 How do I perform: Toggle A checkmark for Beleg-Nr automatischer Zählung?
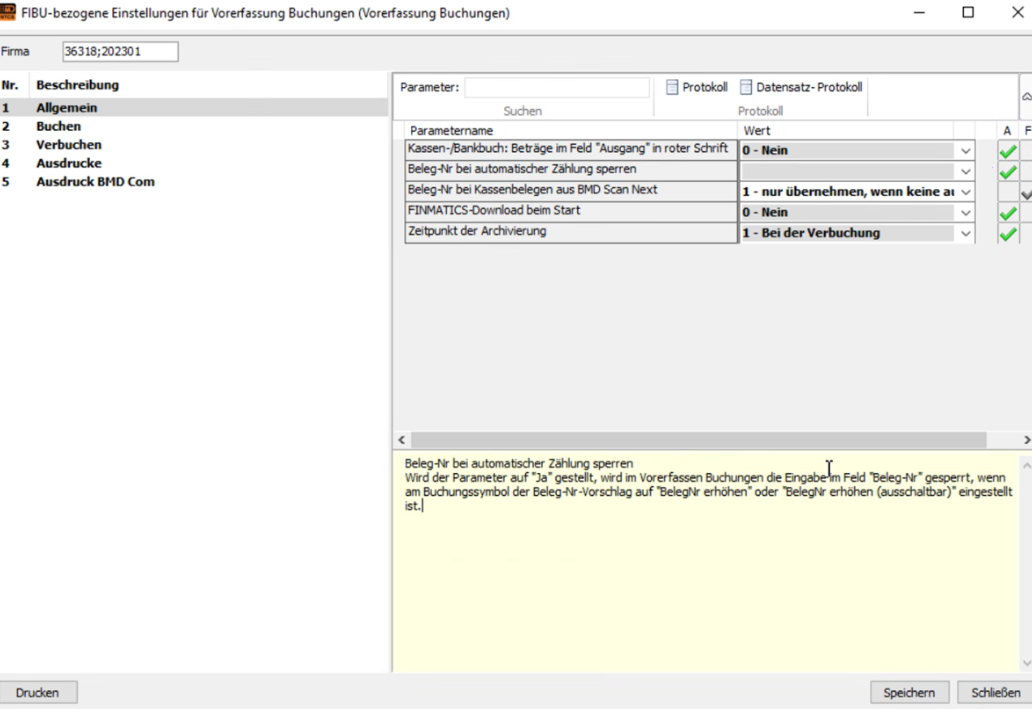coord(1008,171)
